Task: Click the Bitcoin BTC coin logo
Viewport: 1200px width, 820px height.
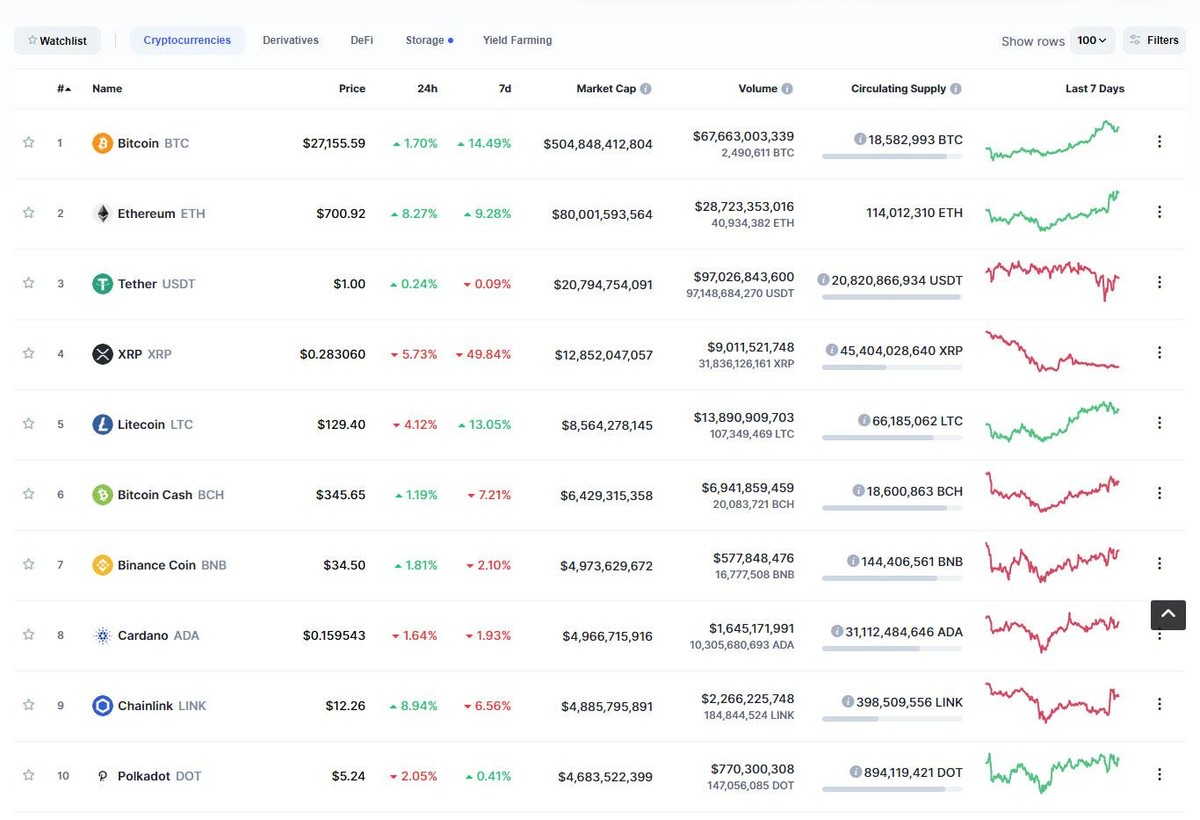Action: pos(101,143)
